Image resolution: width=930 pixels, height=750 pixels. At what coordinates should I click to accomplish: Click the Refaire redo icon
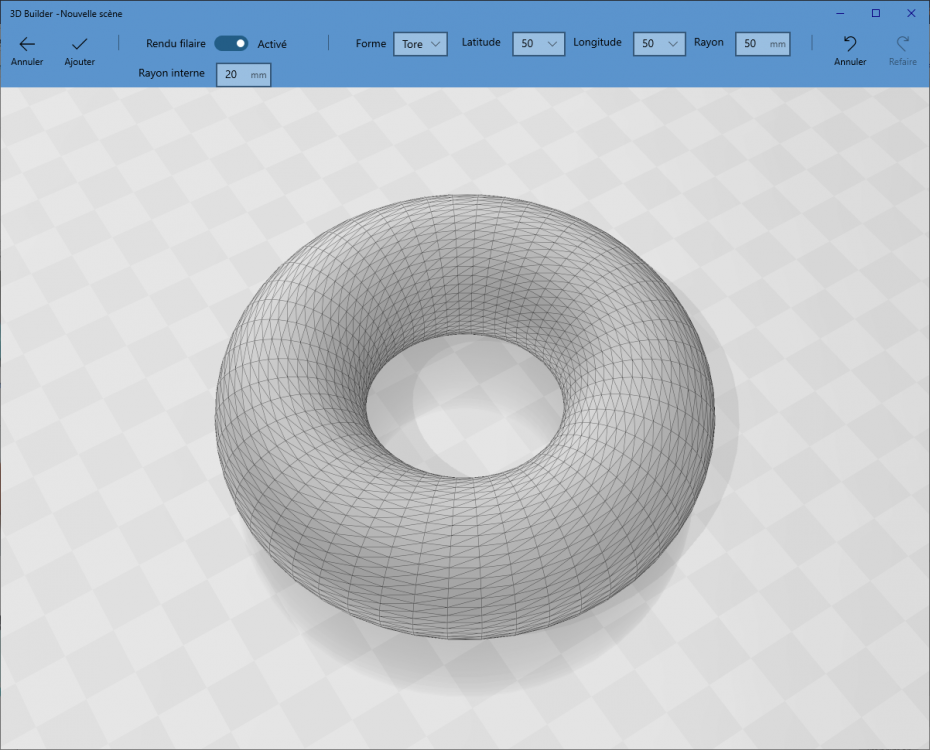click(x=903, y=43)
